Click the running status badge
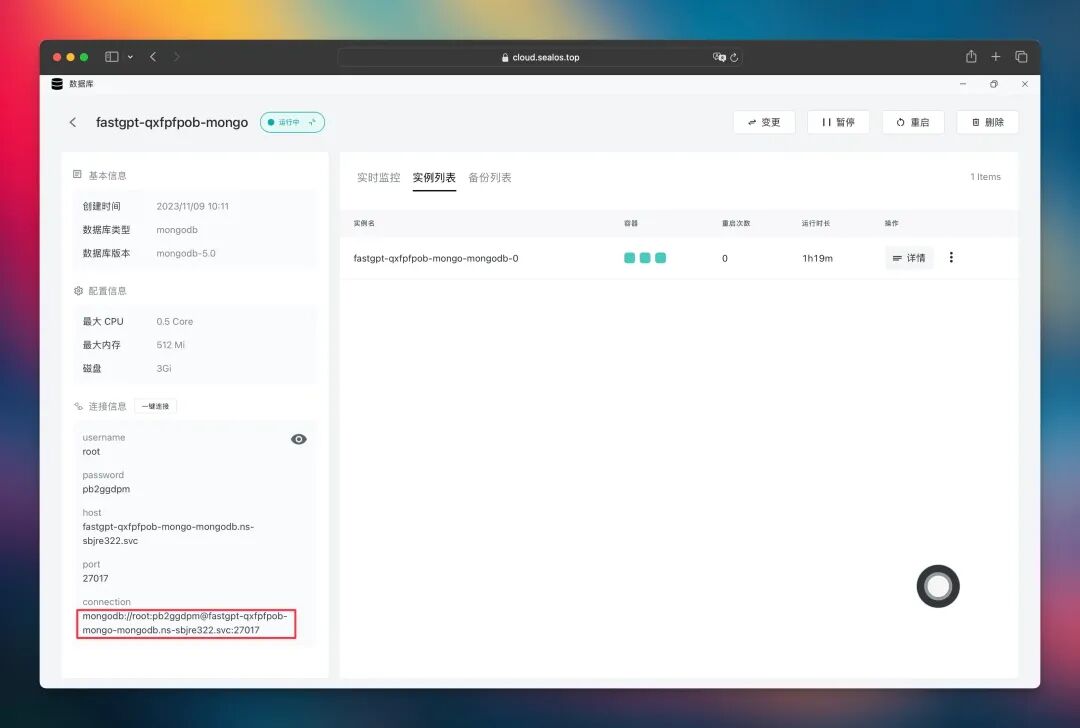The width and height of the screenshot is (1080, 728). click(292, 122)
